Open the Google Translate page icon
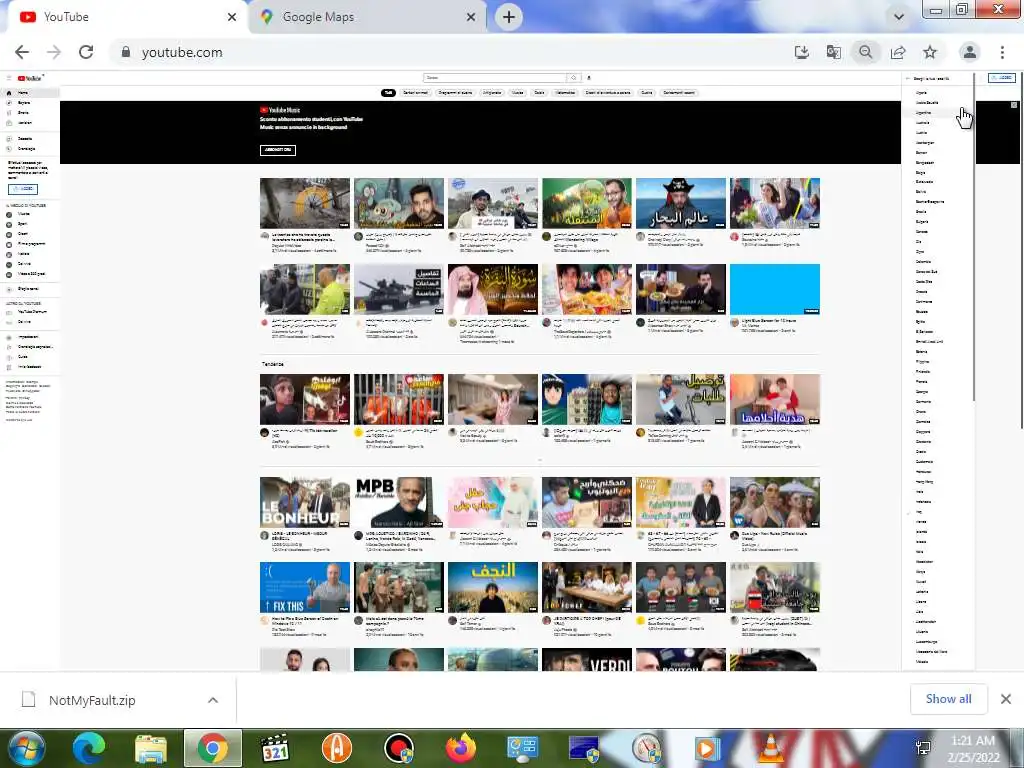 [x=833, y=52]
